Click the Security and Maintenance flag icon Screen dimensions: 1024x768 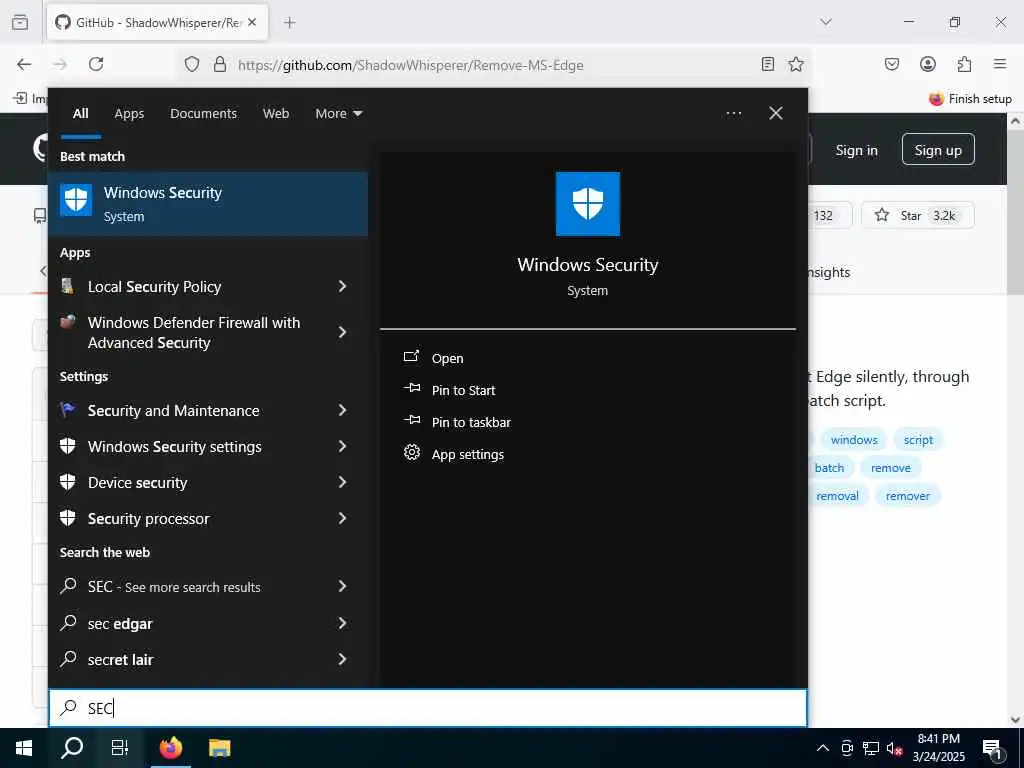click(67, 410)
